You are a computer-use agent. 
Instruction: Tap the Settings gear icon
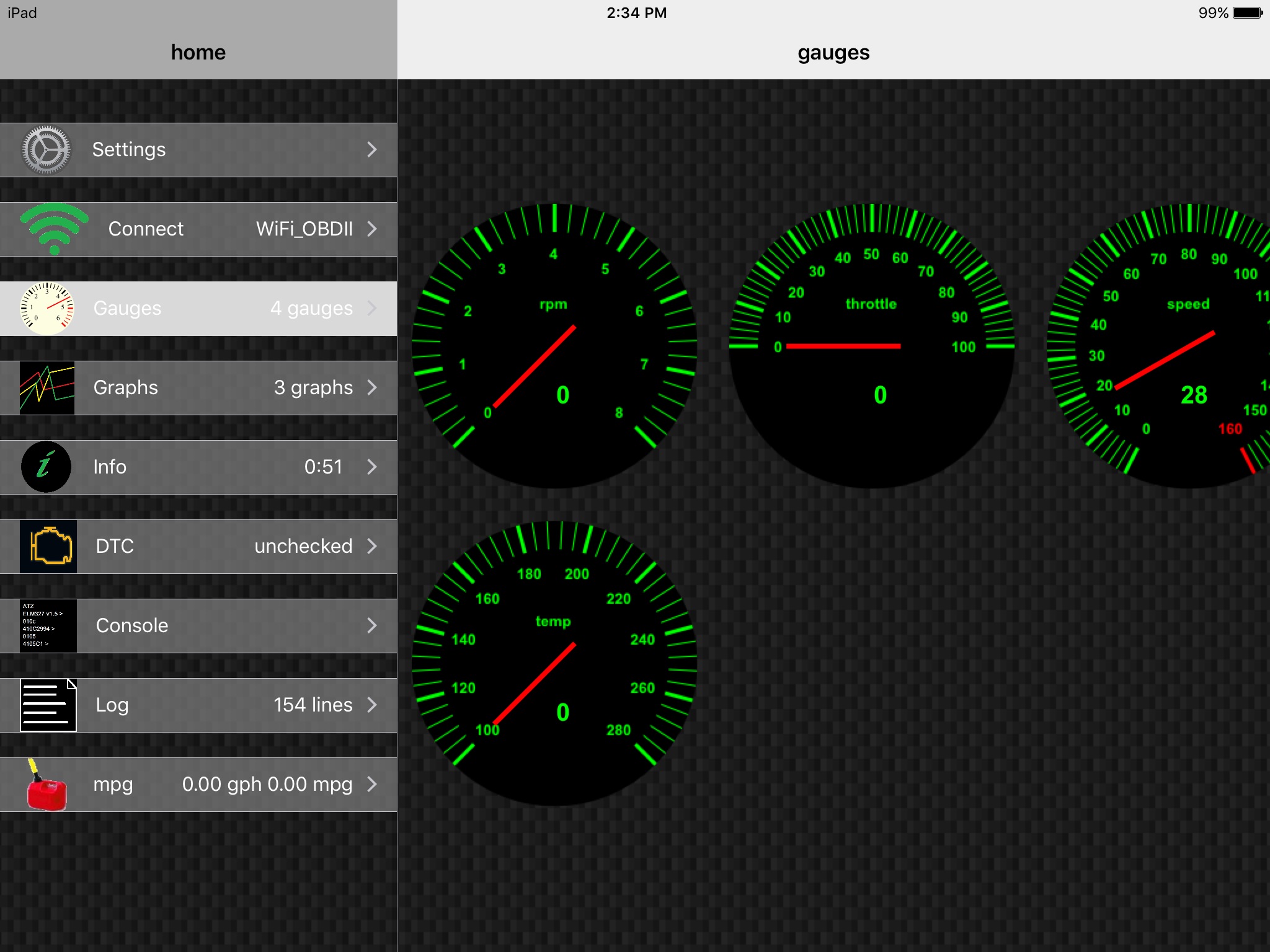46,150
